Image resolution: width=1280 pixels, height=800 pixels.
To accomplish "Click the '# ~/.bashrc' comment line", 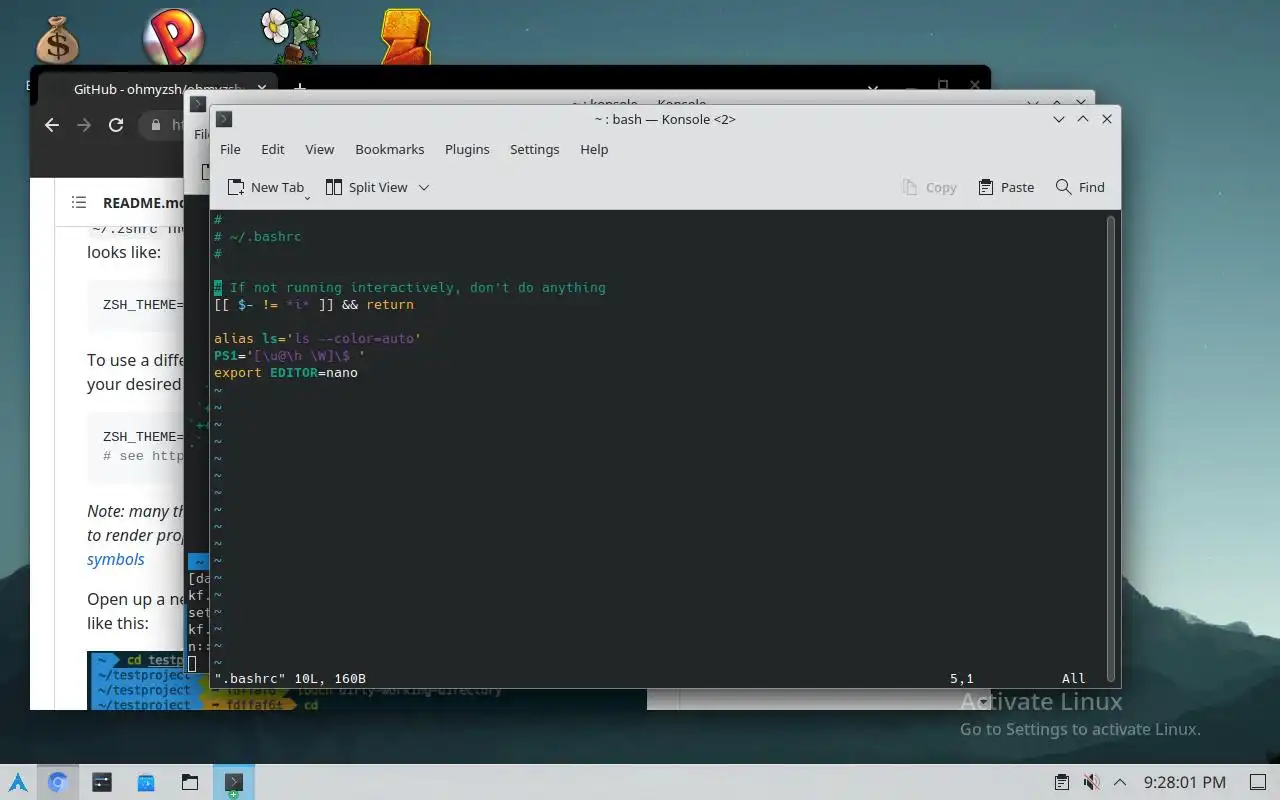I will pos(257,237).
